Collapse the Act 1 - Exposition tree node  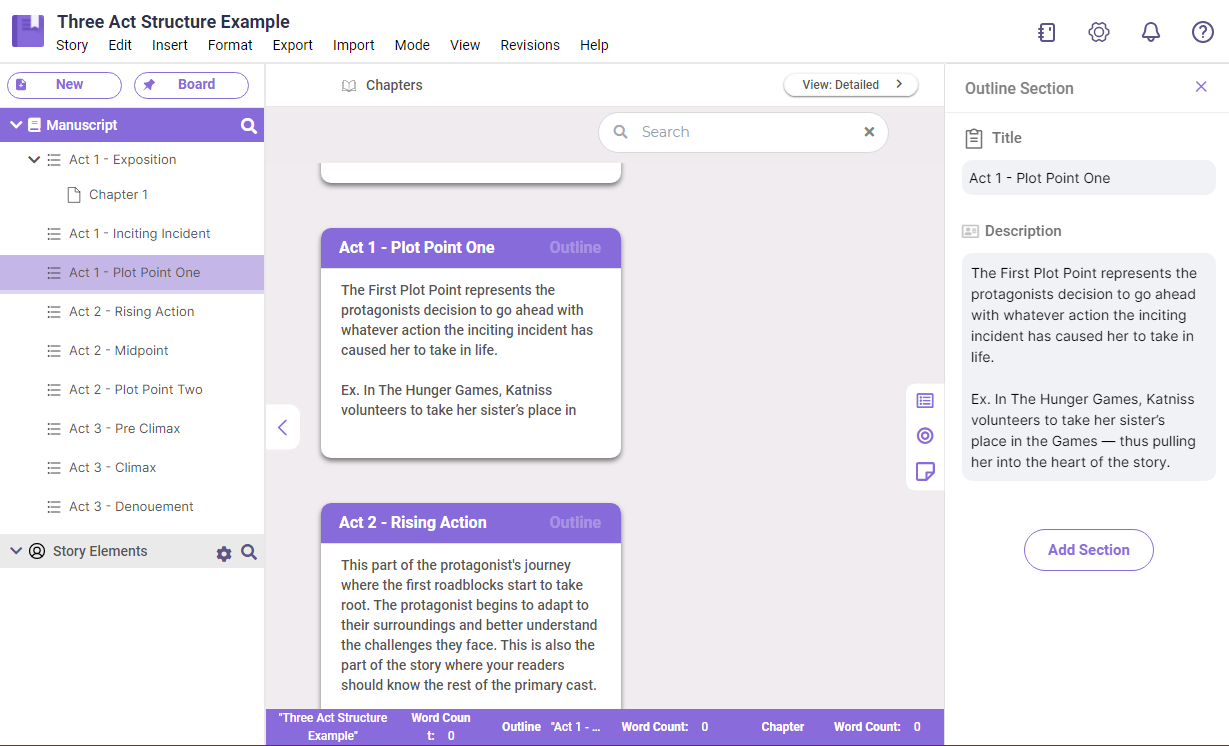34,160
